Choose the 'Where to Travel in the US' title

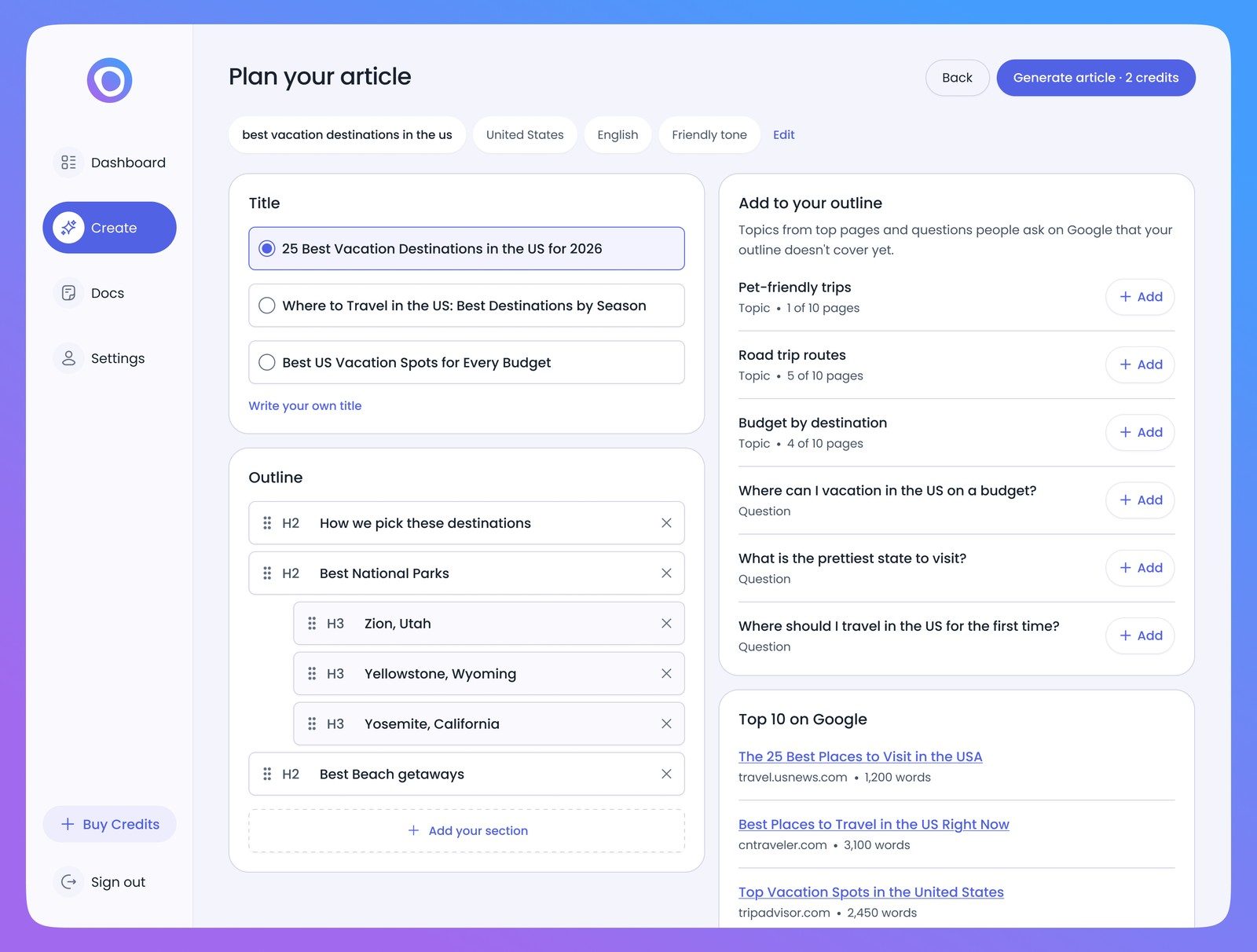(x=467, y=306)
